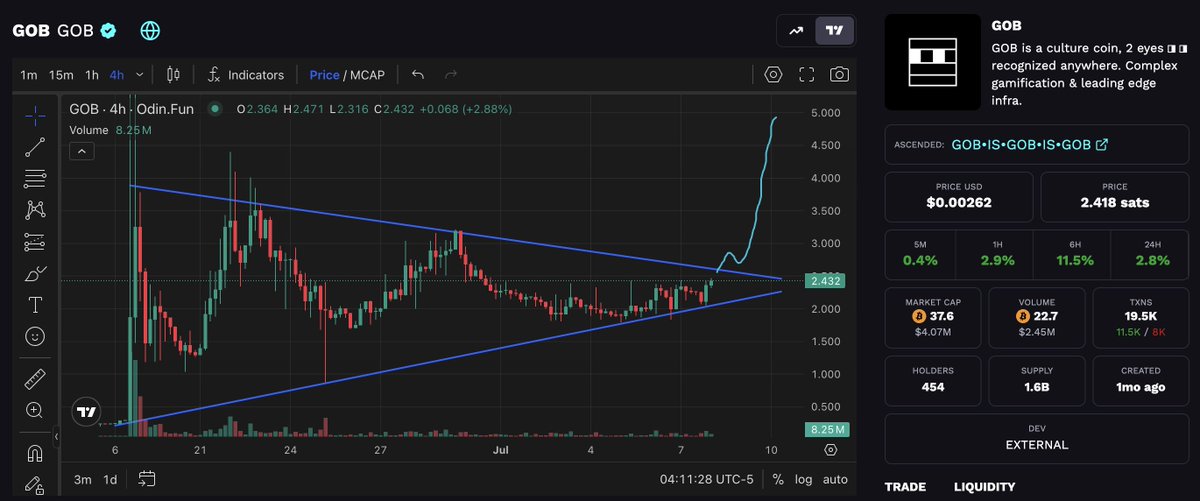The image size is (1200, 501).
Task: Toggle percent scale on price axis
Action: click(x=778, y=479)
